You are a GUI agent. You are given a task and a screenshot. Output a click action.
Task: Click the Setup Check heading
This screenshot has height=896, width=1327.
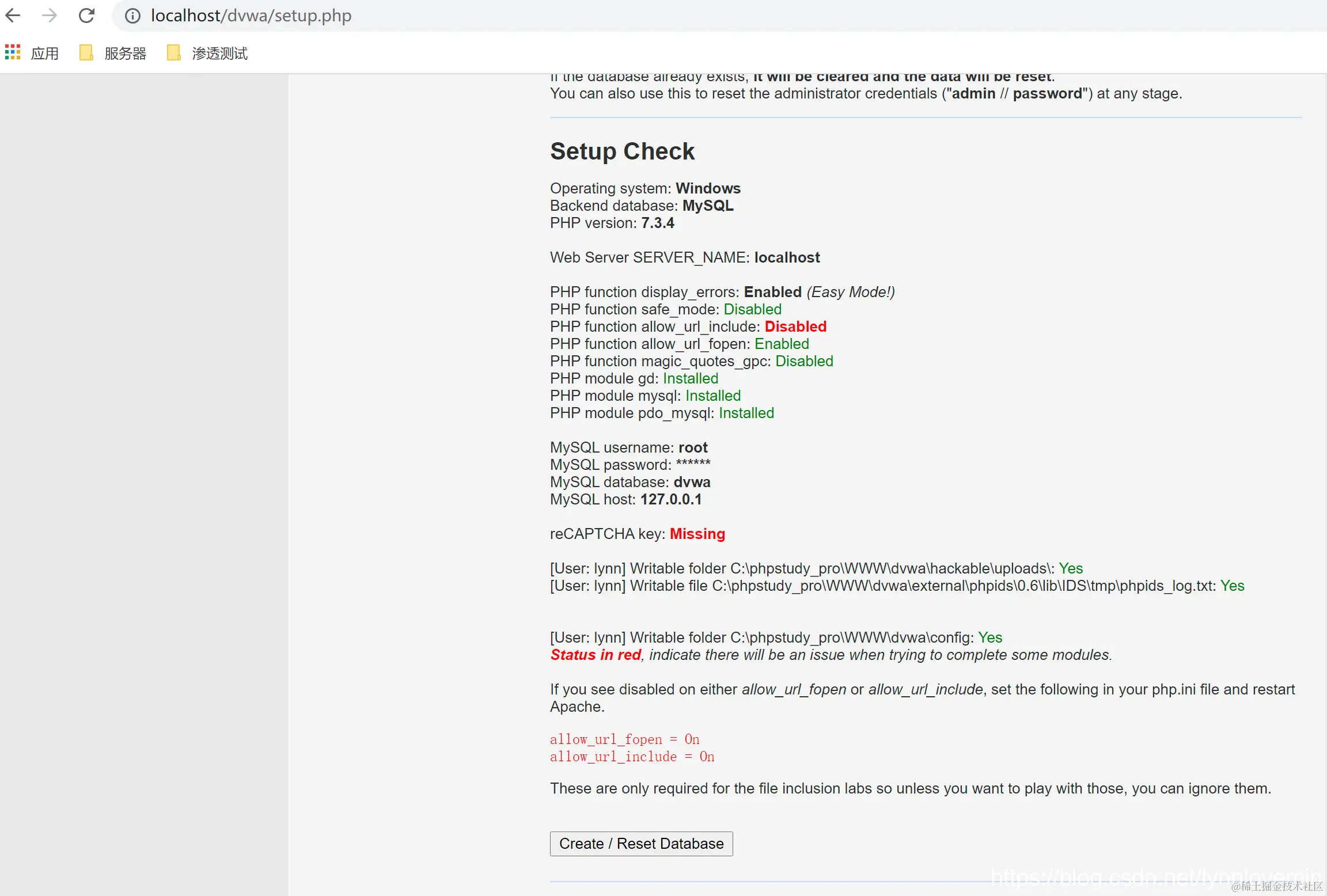coord(622,151)
